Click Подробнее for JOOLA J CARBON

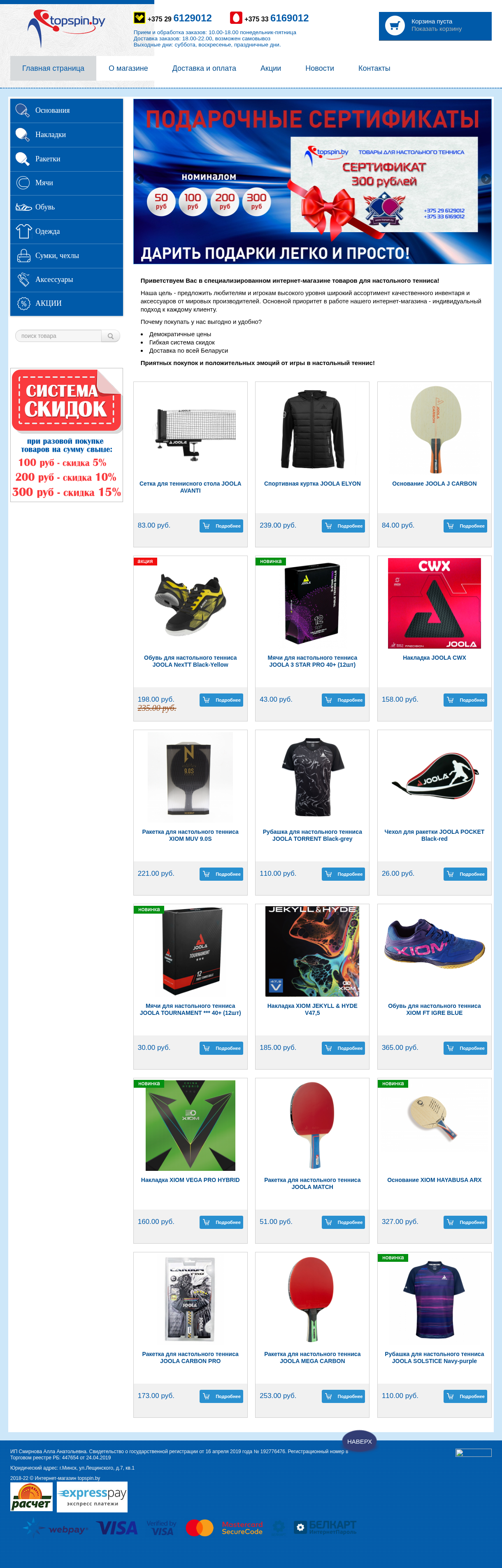pyautogui.click(x=465, y=526)
